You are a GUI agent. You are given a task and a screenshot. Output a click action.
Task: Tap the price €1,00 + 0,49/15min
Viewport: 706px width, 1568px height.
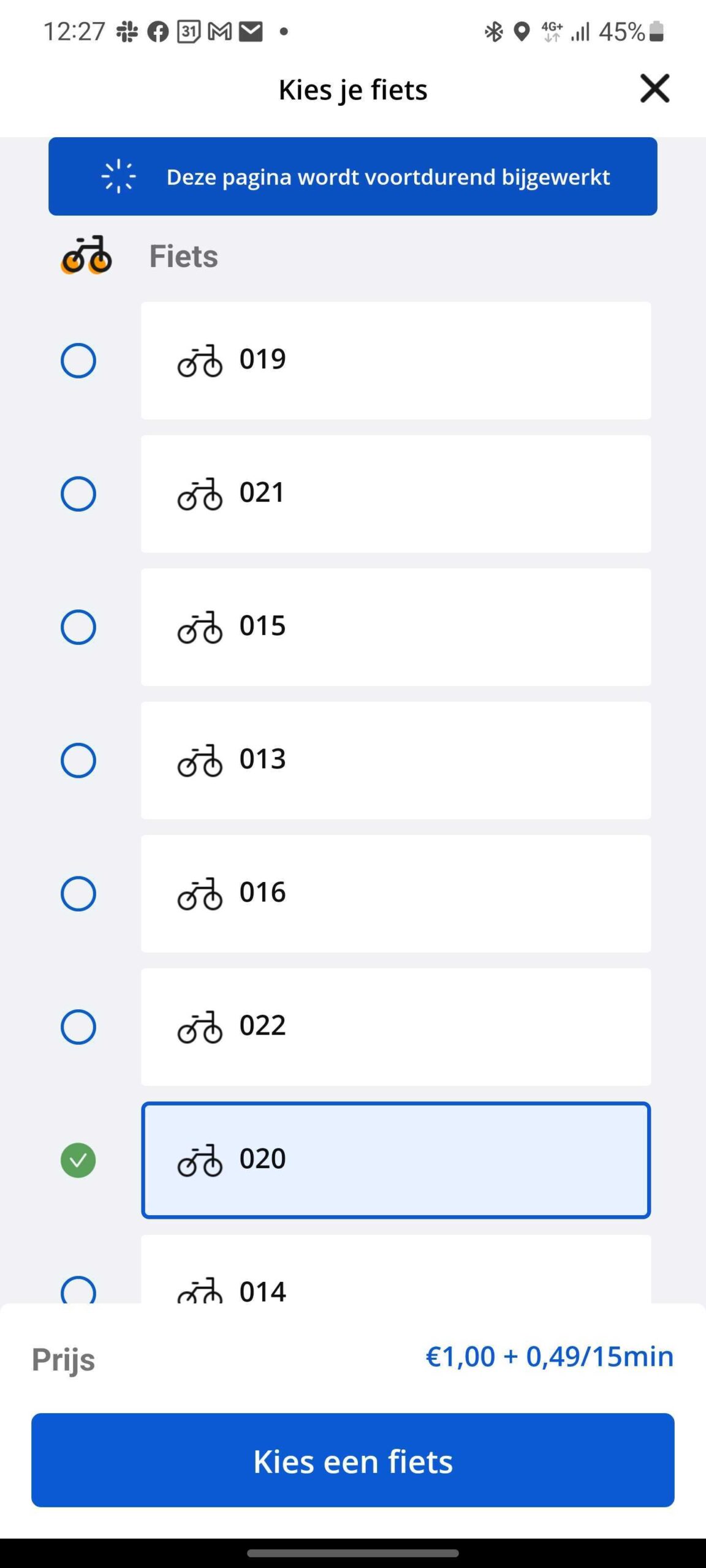click(x=550, y=1356)
